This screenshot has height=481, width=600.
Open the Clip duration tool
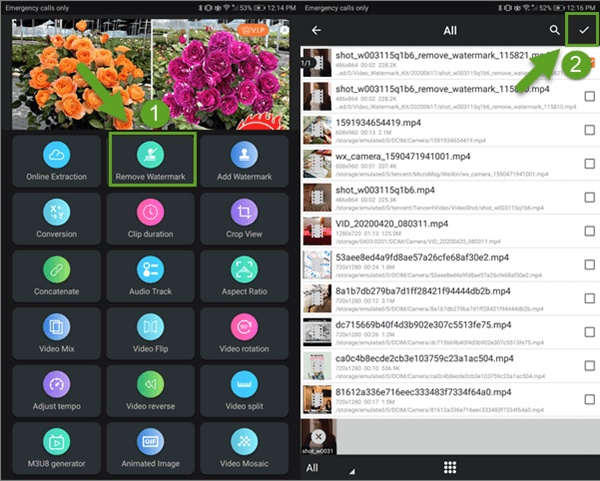click(151, 218)
